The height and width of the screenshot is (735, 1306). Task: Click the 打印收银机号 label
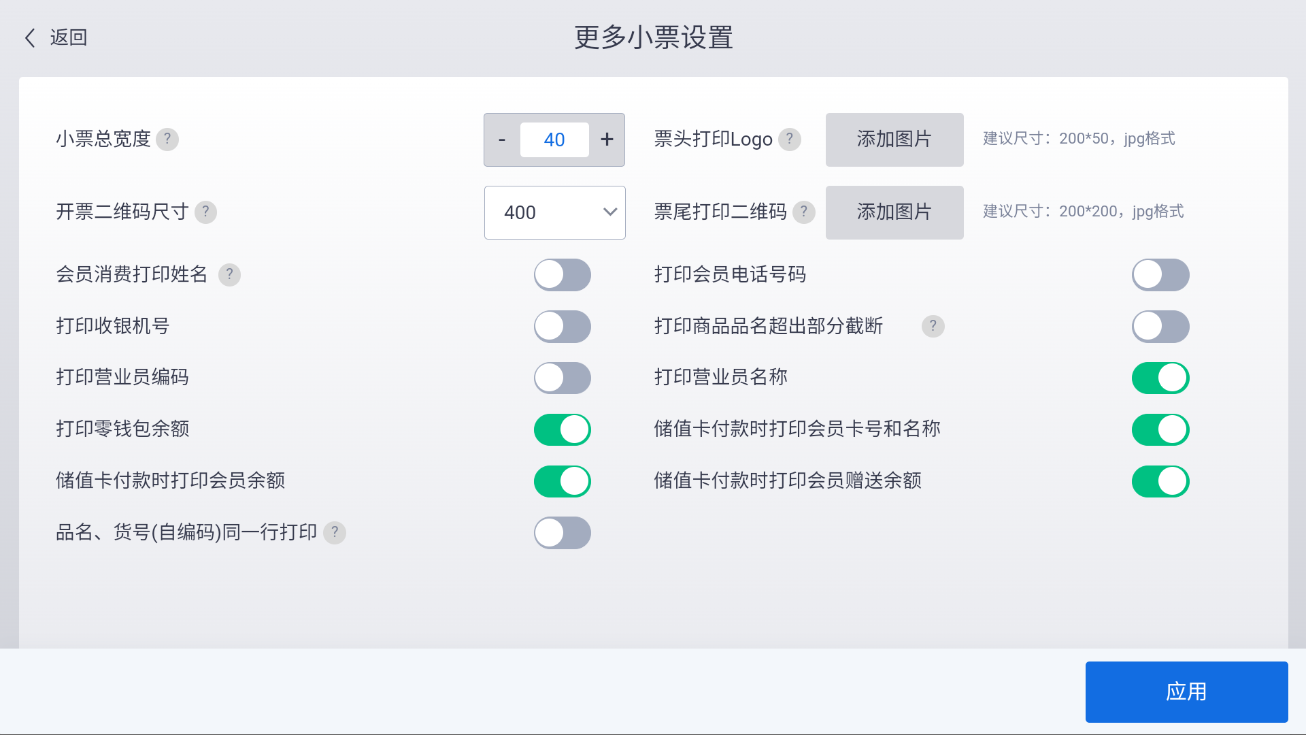pyautogui.click(x=113, y=326)
